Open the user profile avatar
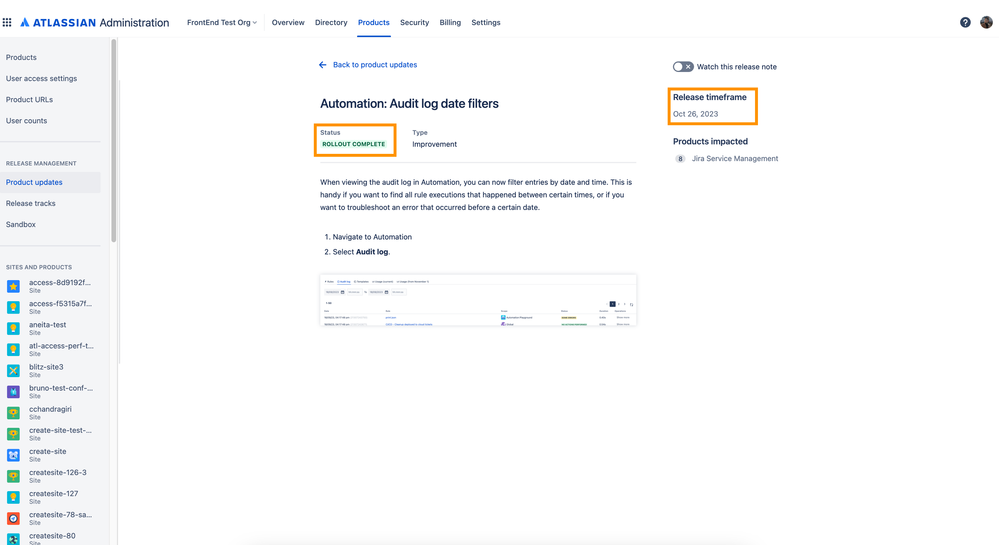The width and height of the screenshot is (999, 545). click(986, 22)
